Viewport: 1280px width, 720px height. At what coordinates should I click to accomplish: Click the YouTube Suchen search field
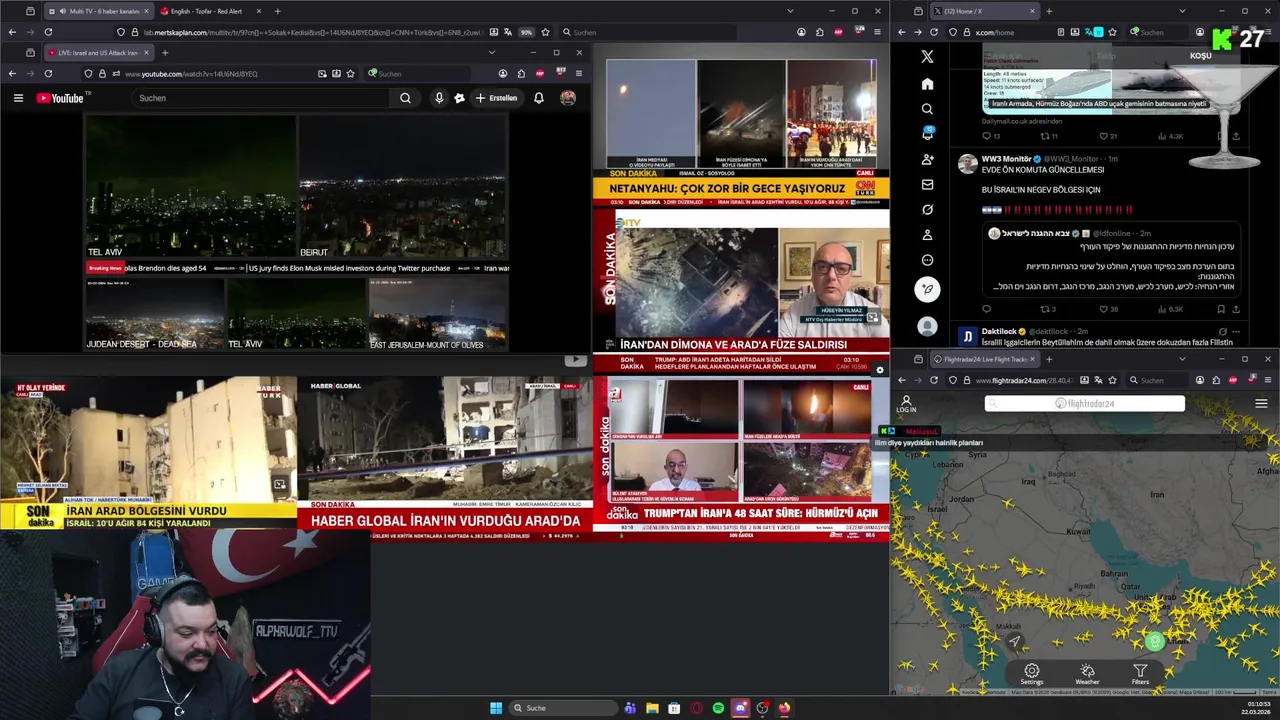(x=260, y=98)
